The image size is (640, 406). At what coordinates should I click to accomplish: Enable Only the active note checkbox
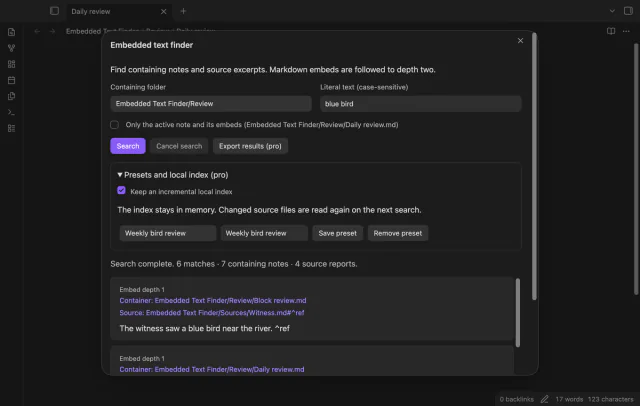(x=115, y=125)
